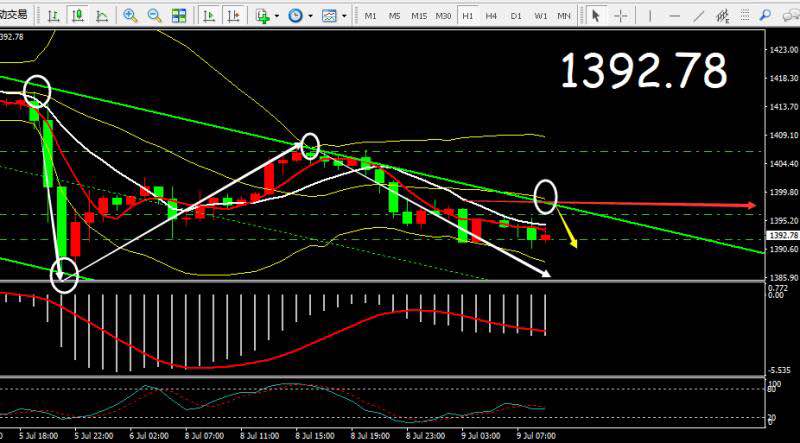This screenshot has height=443, width=800.
Task: Change chart to D1 daily timeframe
Action: click(x=516, y=16)
